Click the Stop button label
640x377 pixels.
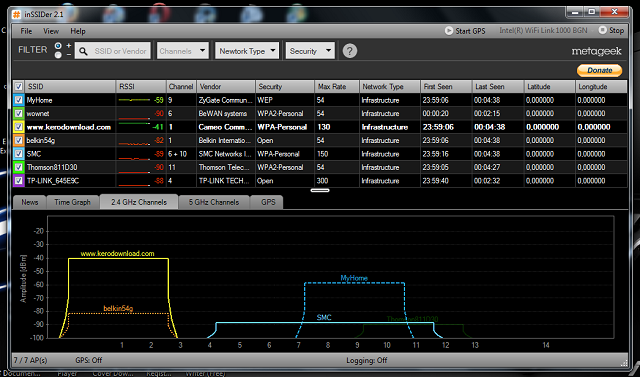point(616,30)
